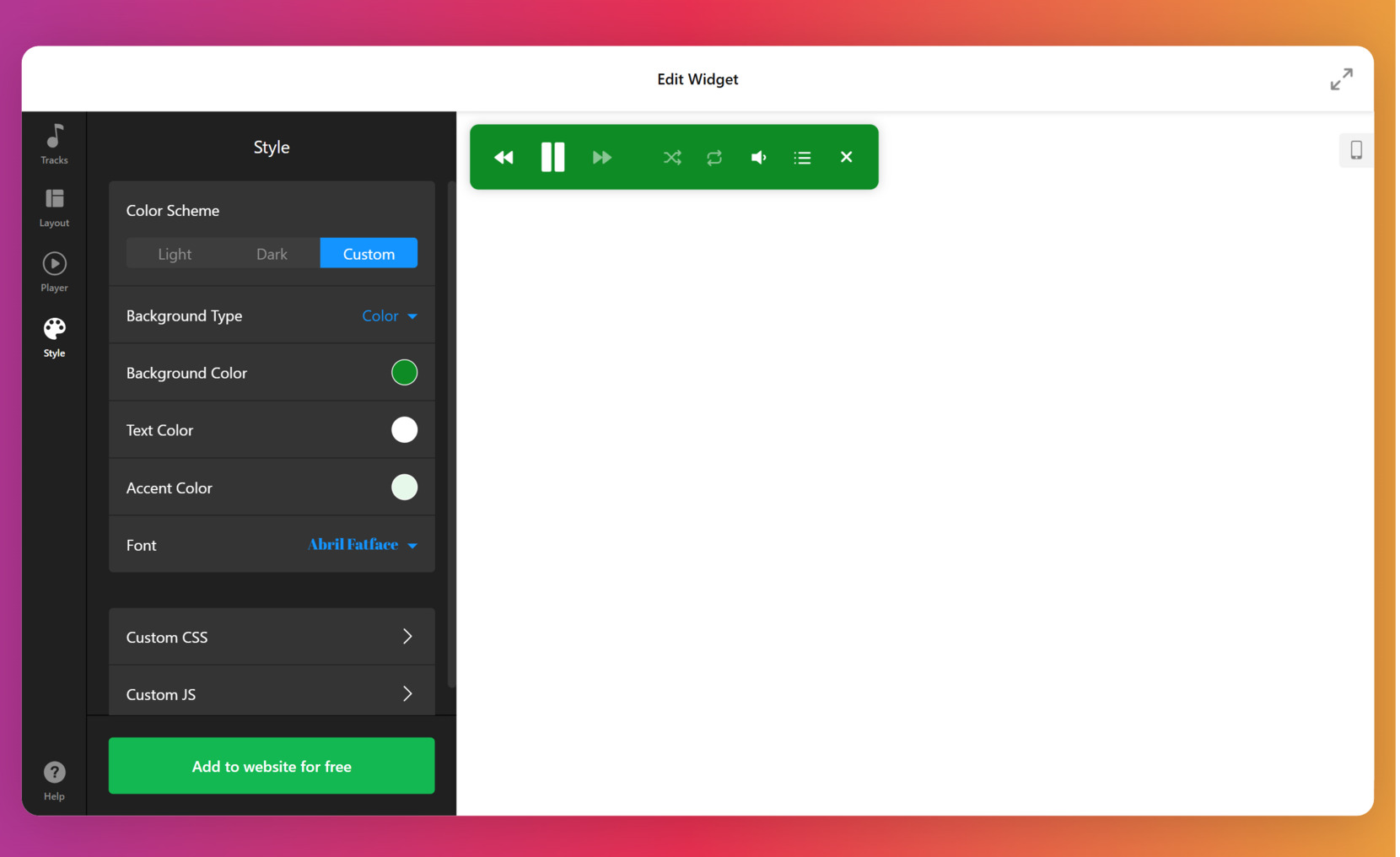Select the Player settings icon
The image size is (1400, 857).
coord(54,270)
